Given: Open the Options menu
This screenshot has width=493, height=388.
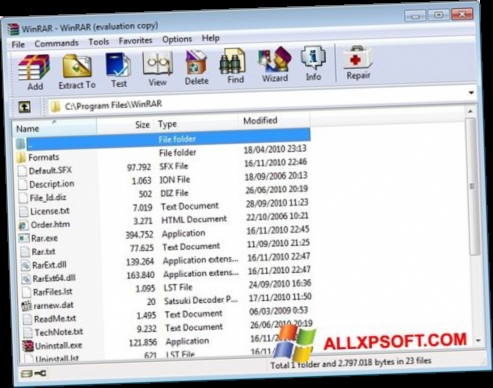Looking at the screenshot, I should 177,39.
